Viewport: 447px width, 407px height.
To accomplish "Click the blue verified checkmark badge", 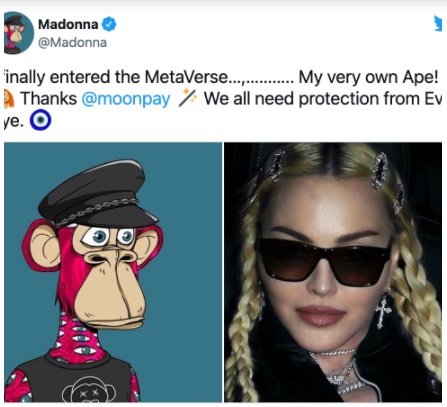I will pyautogui.click(x=109, y=24).
